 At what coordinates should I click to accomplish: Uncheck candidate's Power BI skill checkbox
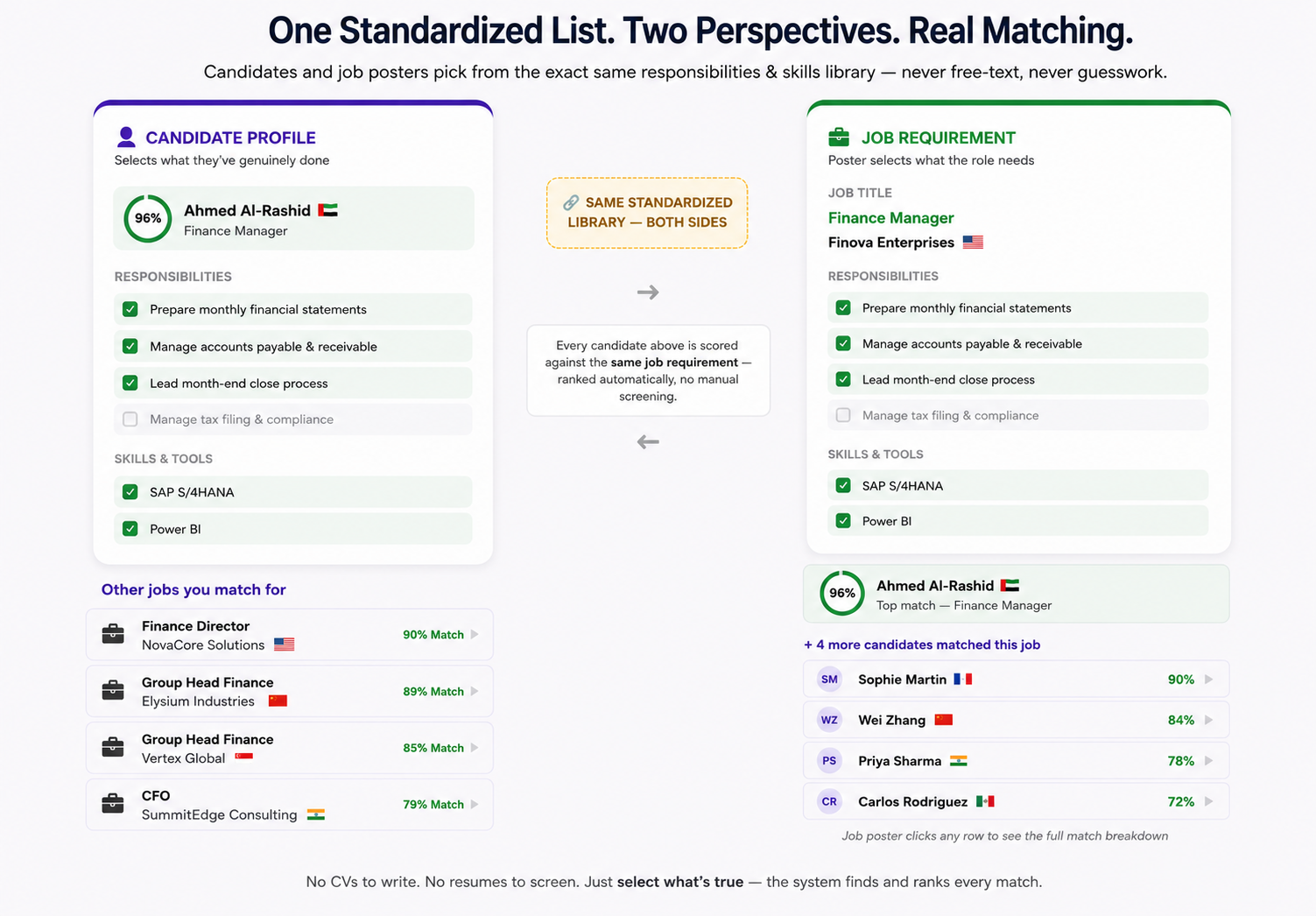[130, 529]
